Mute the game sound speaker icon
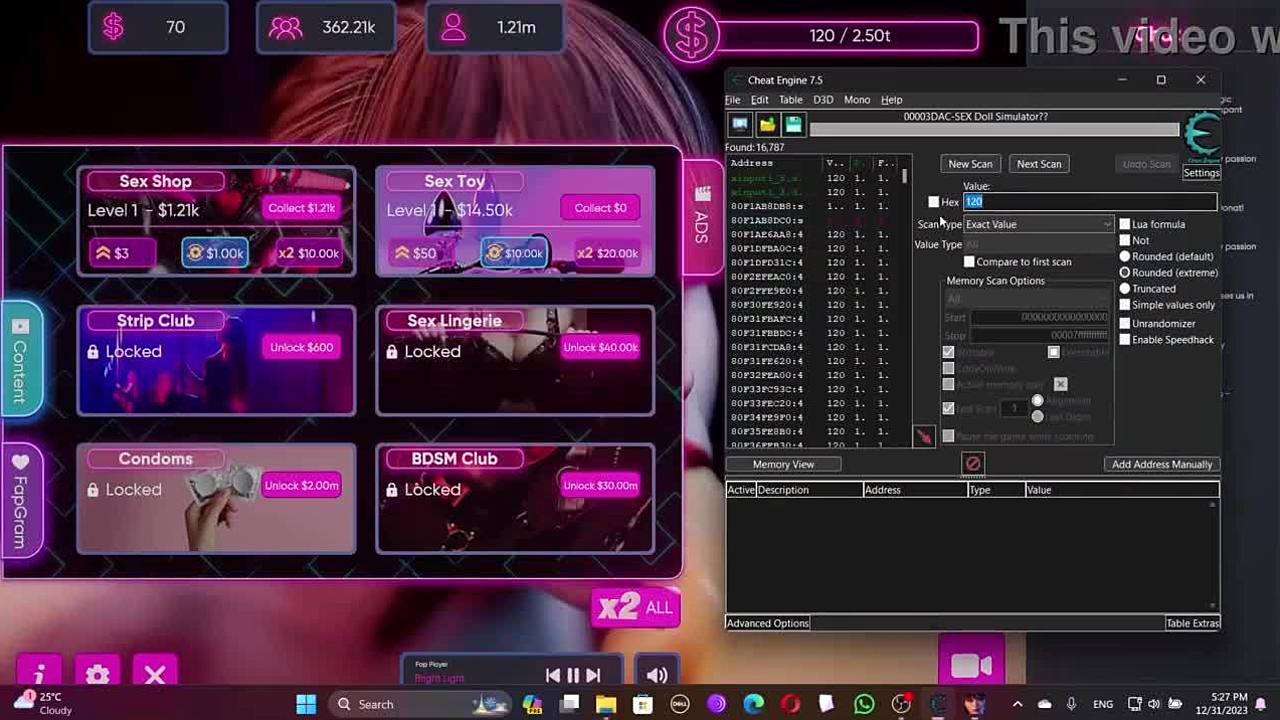 (x=657, y=675)
